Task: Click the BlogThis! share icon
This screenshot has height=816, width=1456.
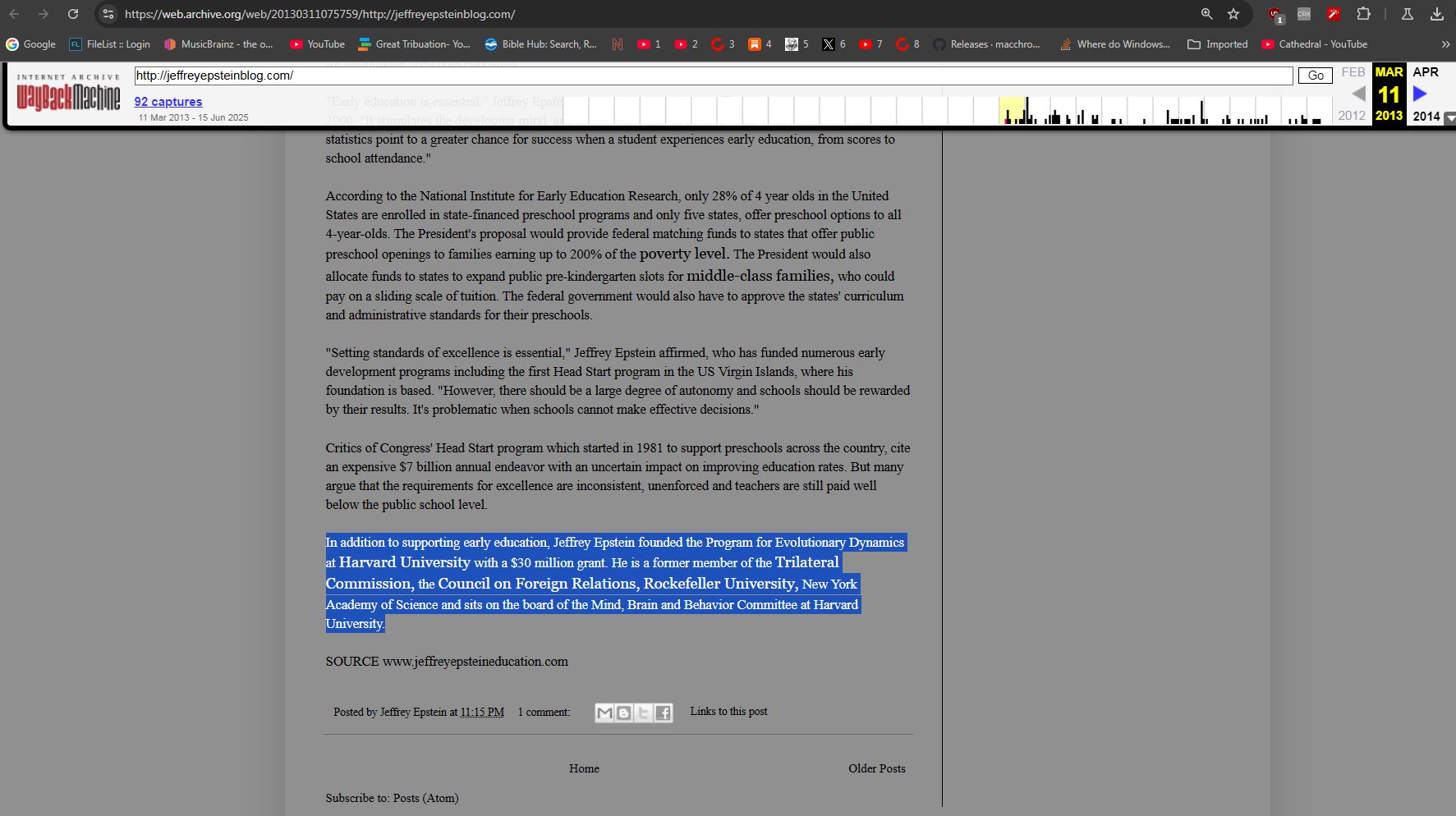Action: [624, 713]
